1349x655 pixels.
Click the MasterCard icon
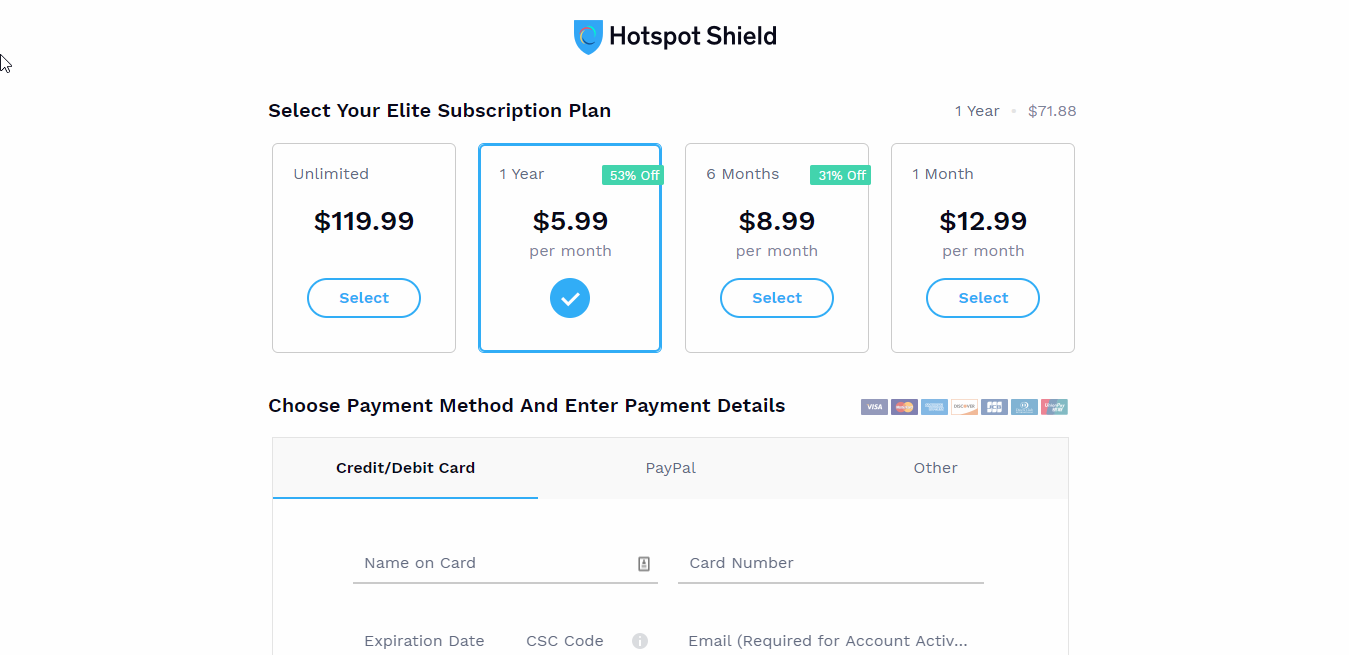(904, 407)
